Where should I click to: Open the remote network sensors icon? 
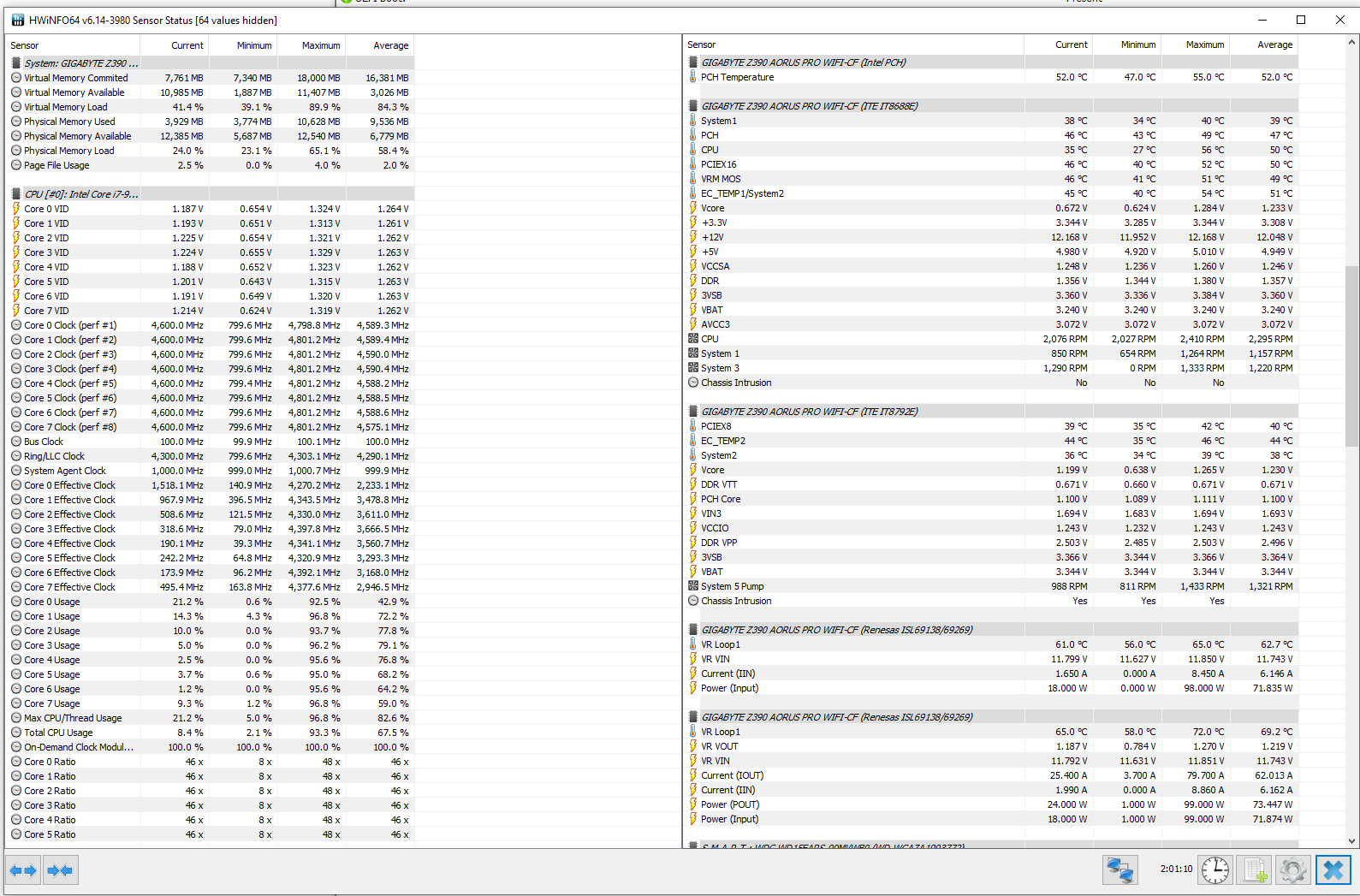tap(1119, 870)
